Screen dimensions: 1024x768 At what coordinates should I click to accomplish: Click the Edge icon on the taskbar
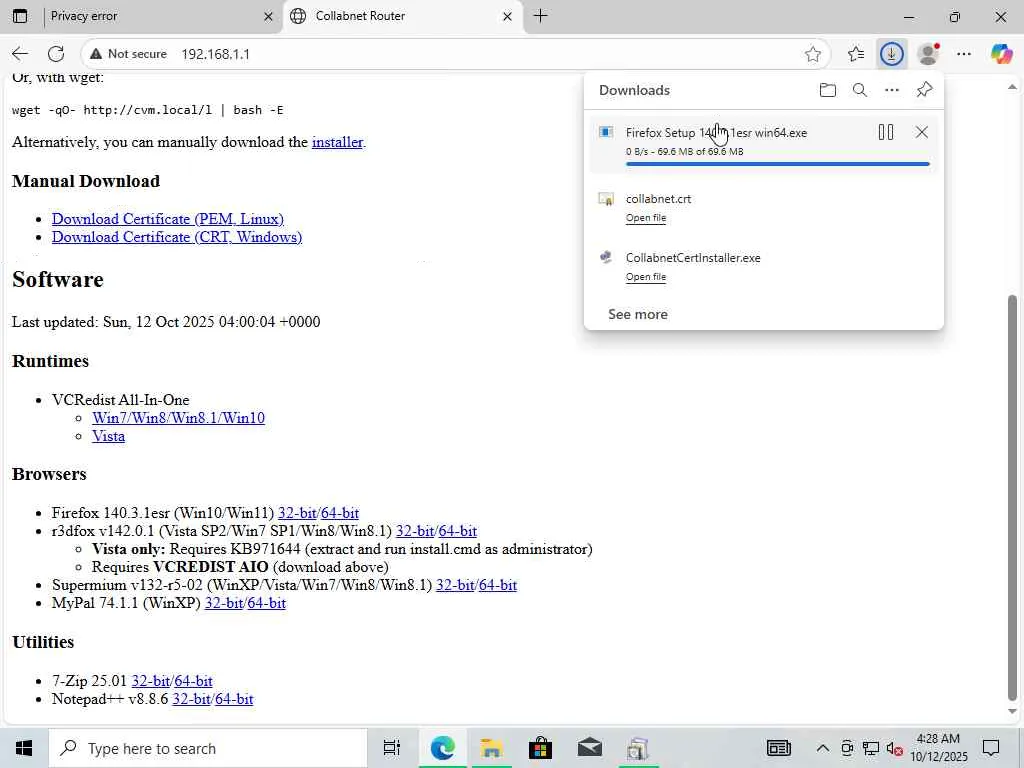click(442, 748)
